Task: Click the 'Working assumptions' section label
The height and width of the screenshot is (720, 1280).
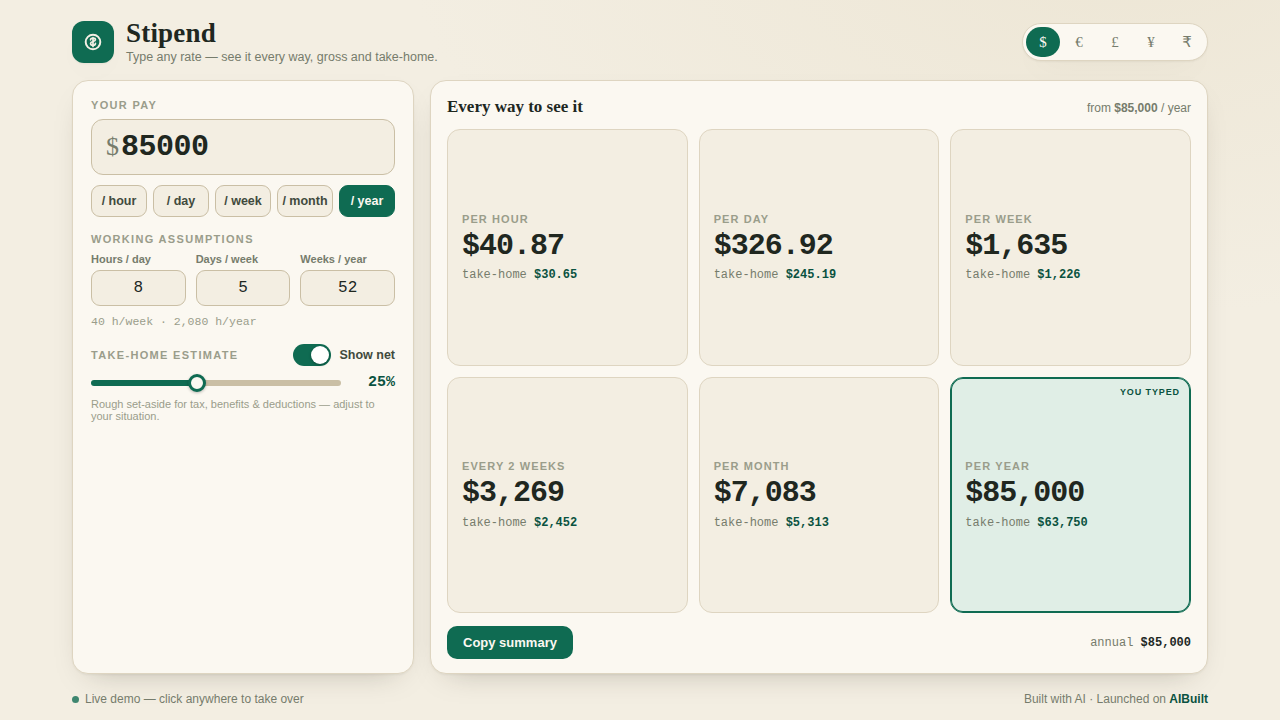Action: click(172, 239)
